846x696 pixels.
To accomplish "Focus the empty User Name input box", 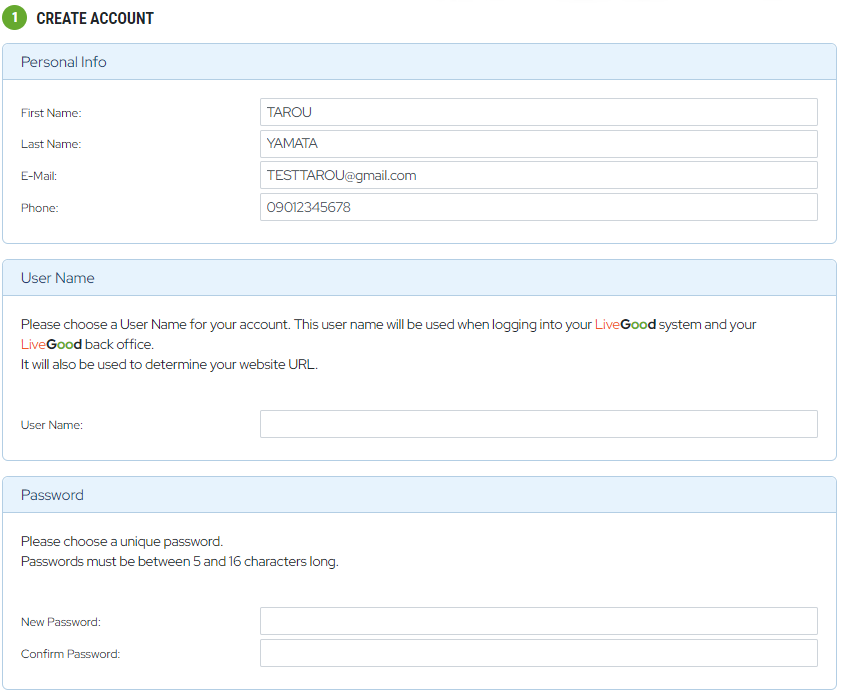I will [x=538, y=424].
